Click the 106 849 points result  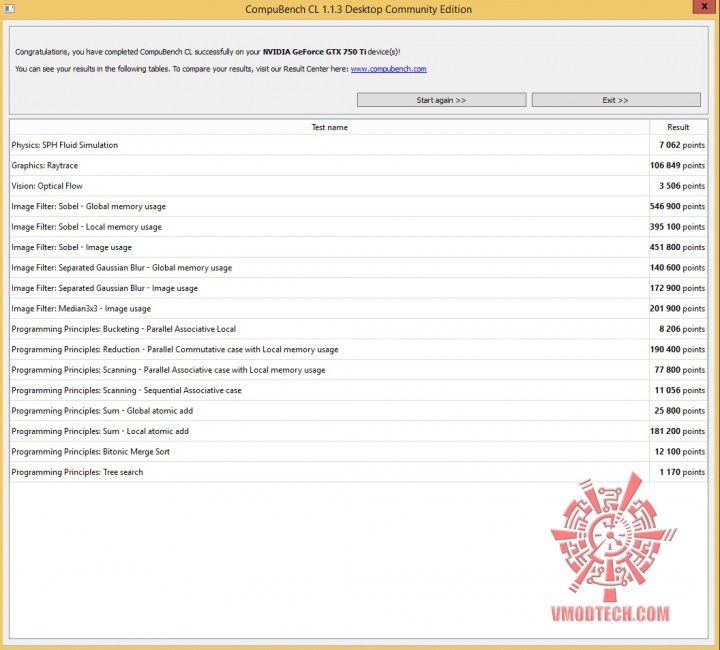tap(677, 165)
